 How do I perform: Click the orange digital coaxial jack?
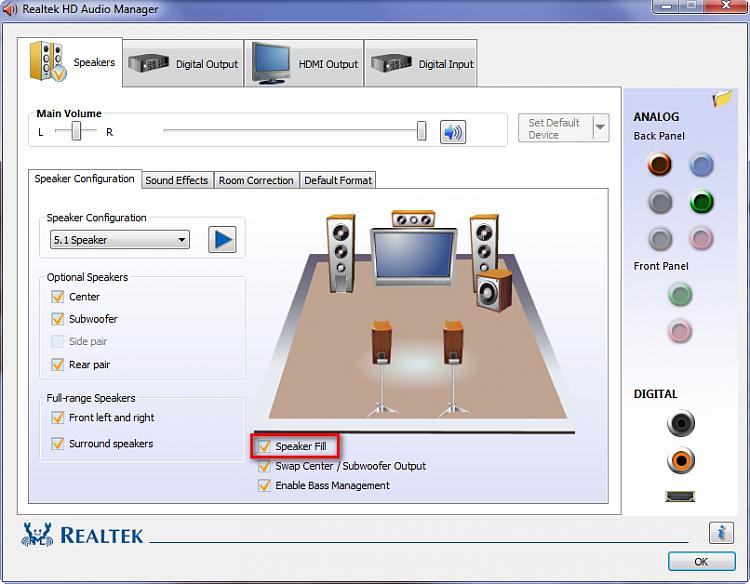point(680,461)
